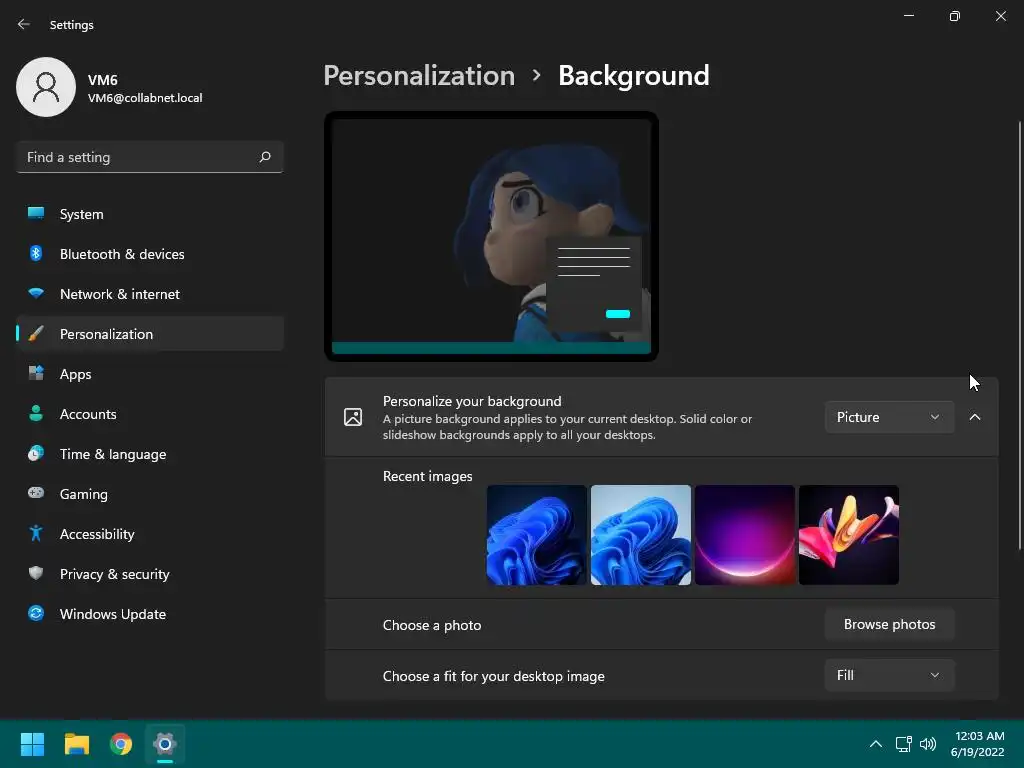Click the Personalization breadcrumb link
This screenshot has height=768, width=1024.
tap(419, 76)
